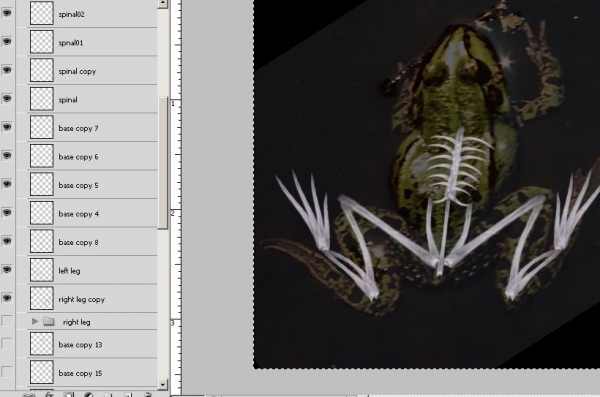Select the layer named base copy 5
Screen dimensions: 600x397
[x=78, y=185]
